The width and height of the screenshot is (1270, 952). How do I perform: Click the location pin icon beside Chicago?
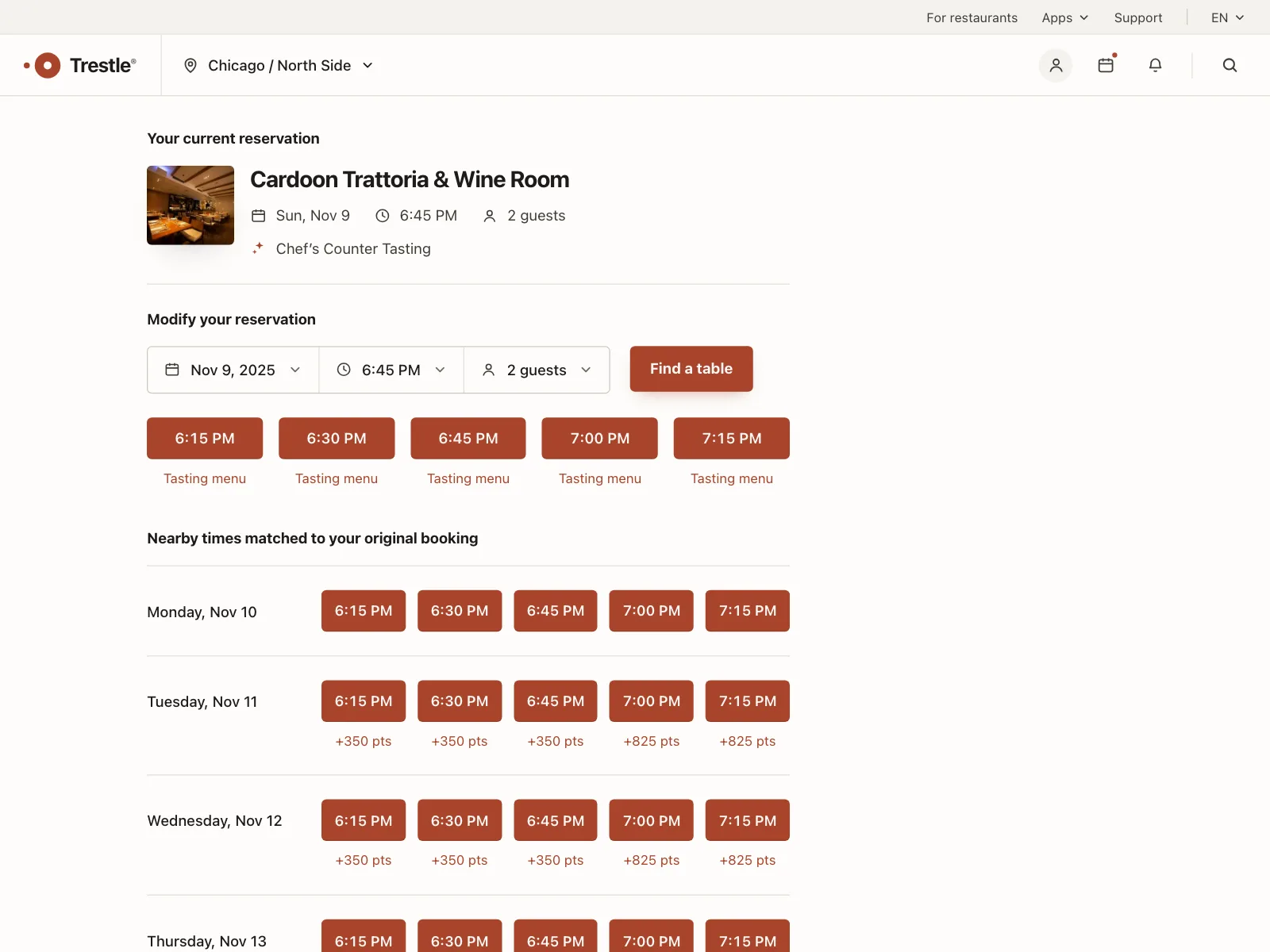pos(190,66)
